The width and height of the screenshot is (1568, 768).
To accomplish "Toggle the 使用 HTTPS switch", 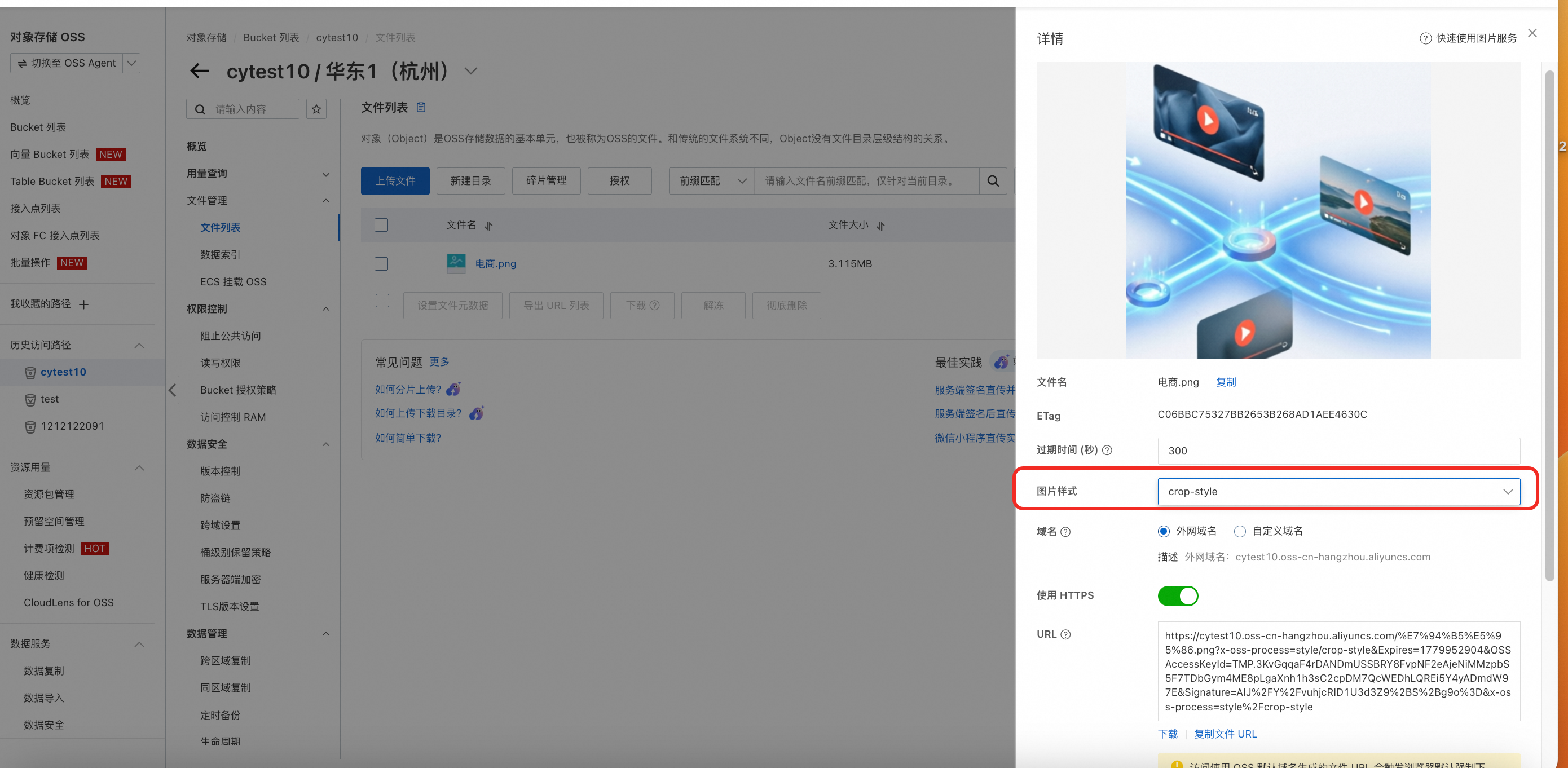I will tap(1177, 596).
